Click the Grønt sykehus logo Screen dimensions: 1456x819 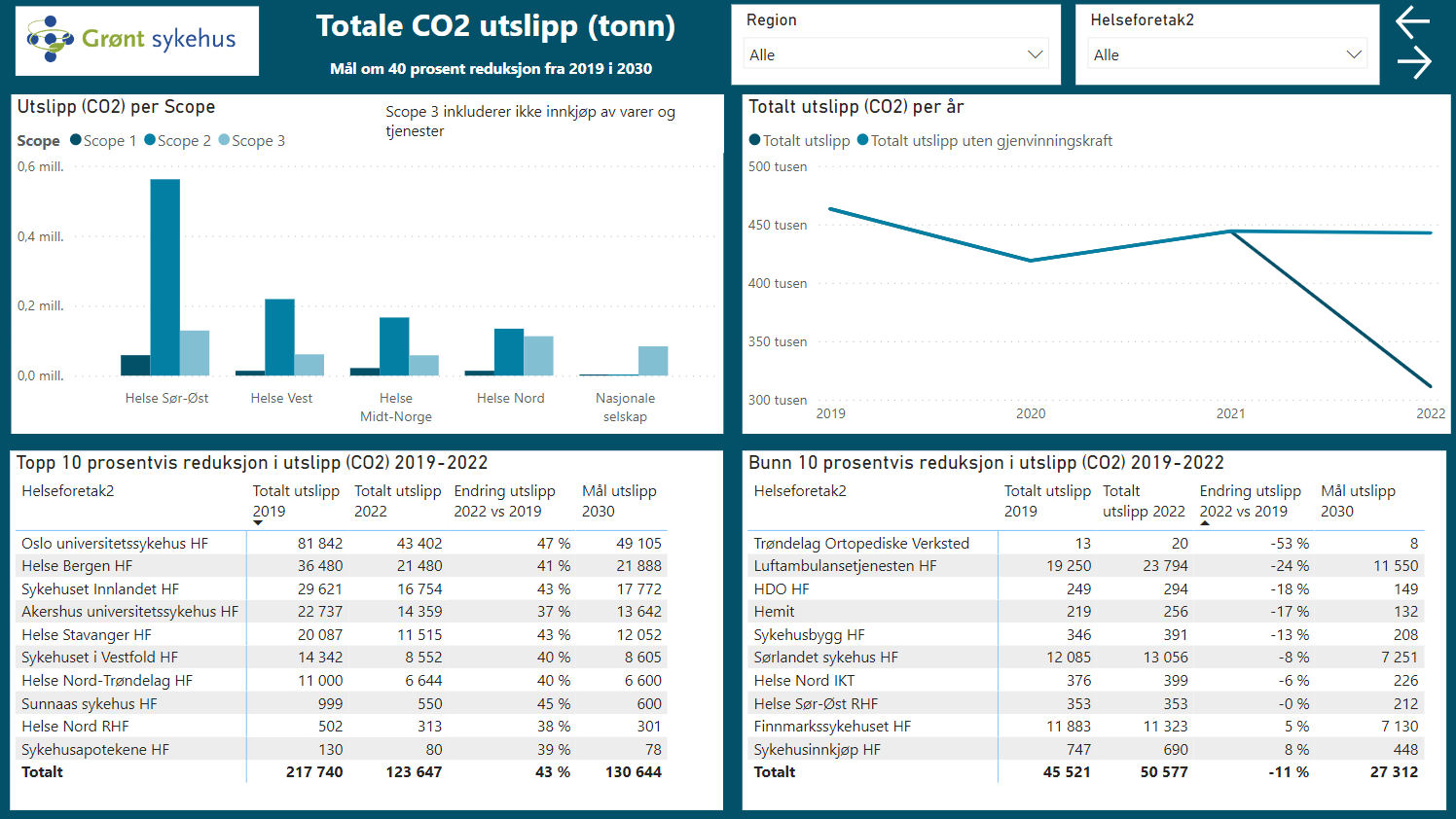pyautogui.click(x=136, y=41)
